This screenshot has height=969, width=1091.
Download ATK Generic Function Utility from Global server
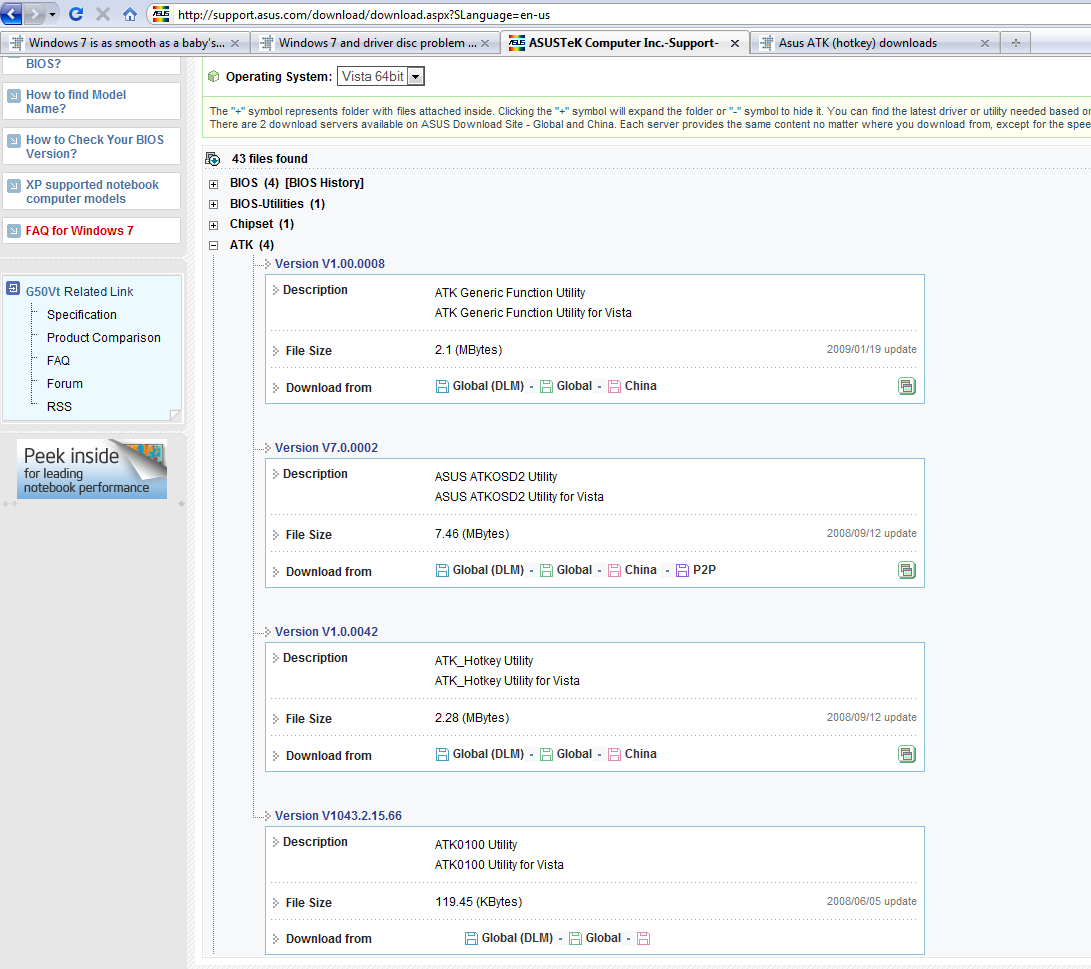click(566, 386)
